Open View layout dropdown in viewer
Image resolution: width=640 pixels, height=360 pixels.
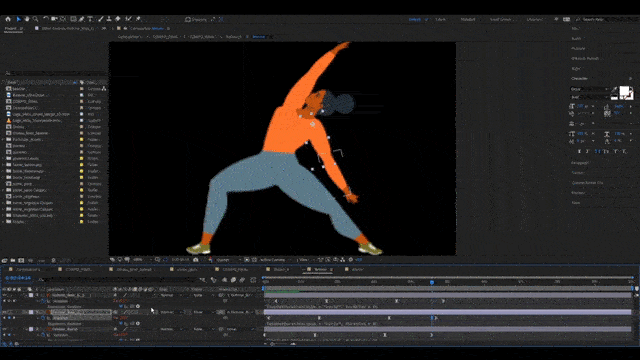pos(306,260)
